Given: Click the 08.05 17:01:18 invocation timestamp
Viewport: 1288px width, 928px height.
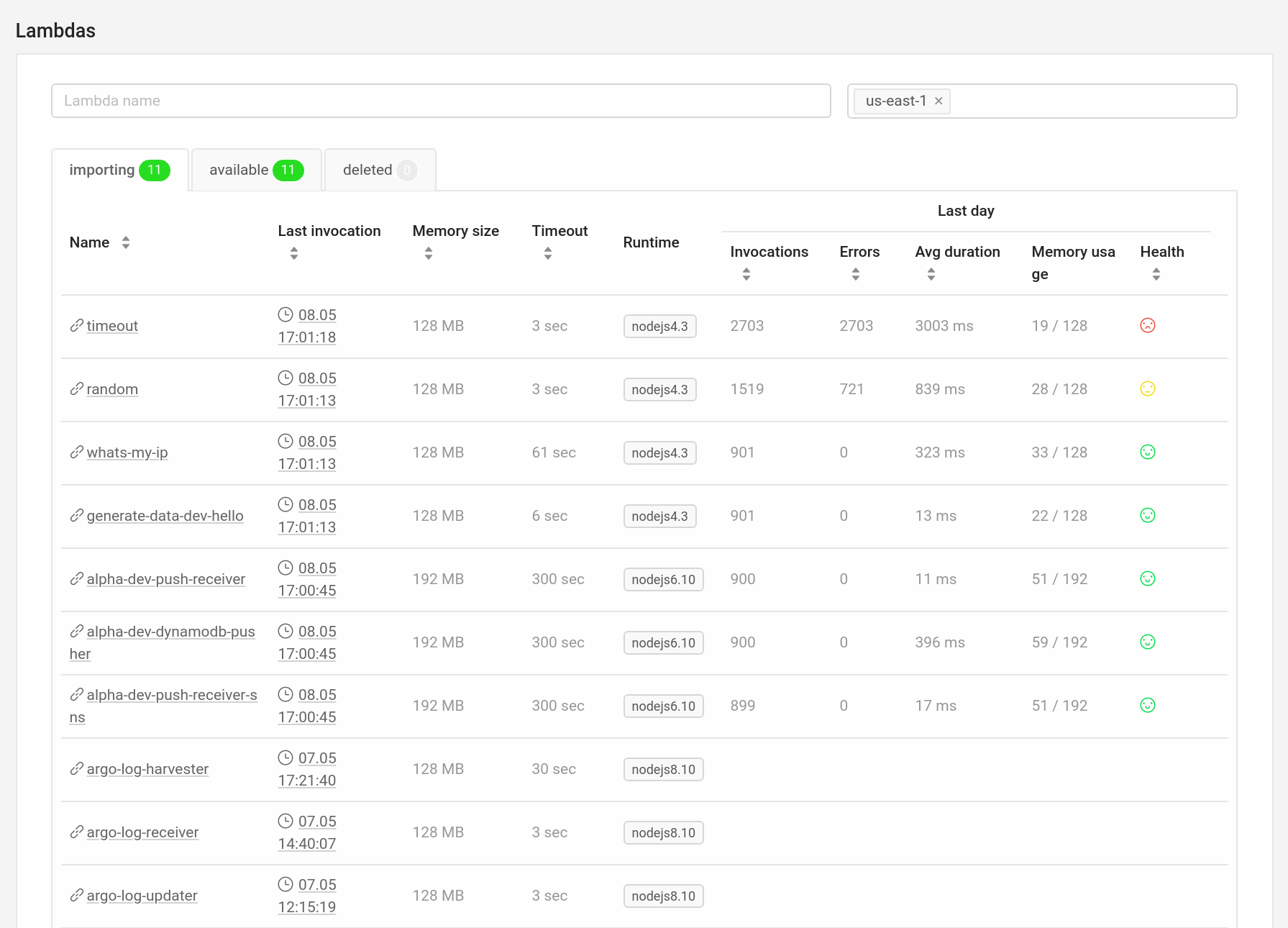Looking at the screenshot, I should tap(307, 326).
